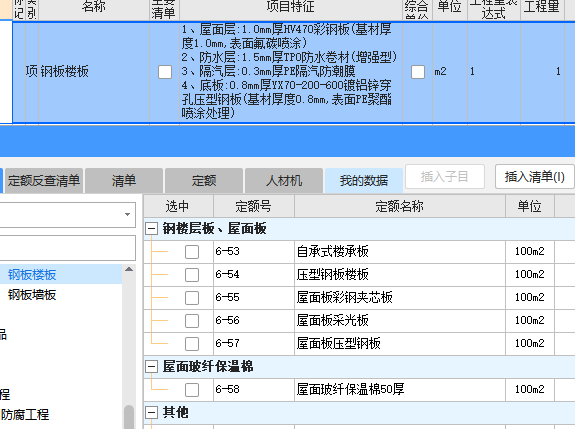Switch to the 定额 tab
Screen dimensions: 575x429
click(x=204, y=180)
